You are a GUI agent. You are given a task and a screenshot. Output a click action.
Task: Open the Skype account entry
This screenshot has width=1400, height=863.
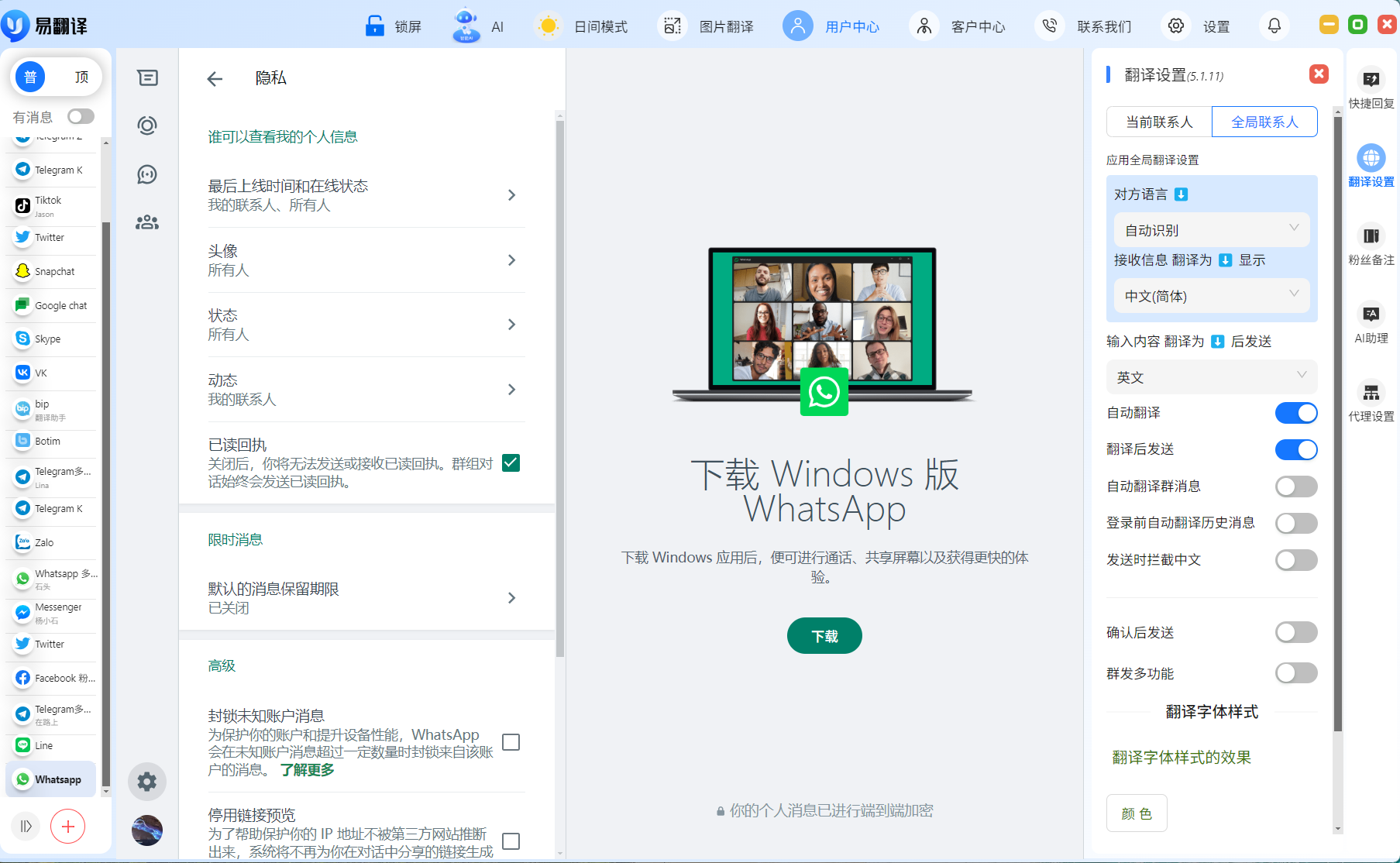click(51, 339)
